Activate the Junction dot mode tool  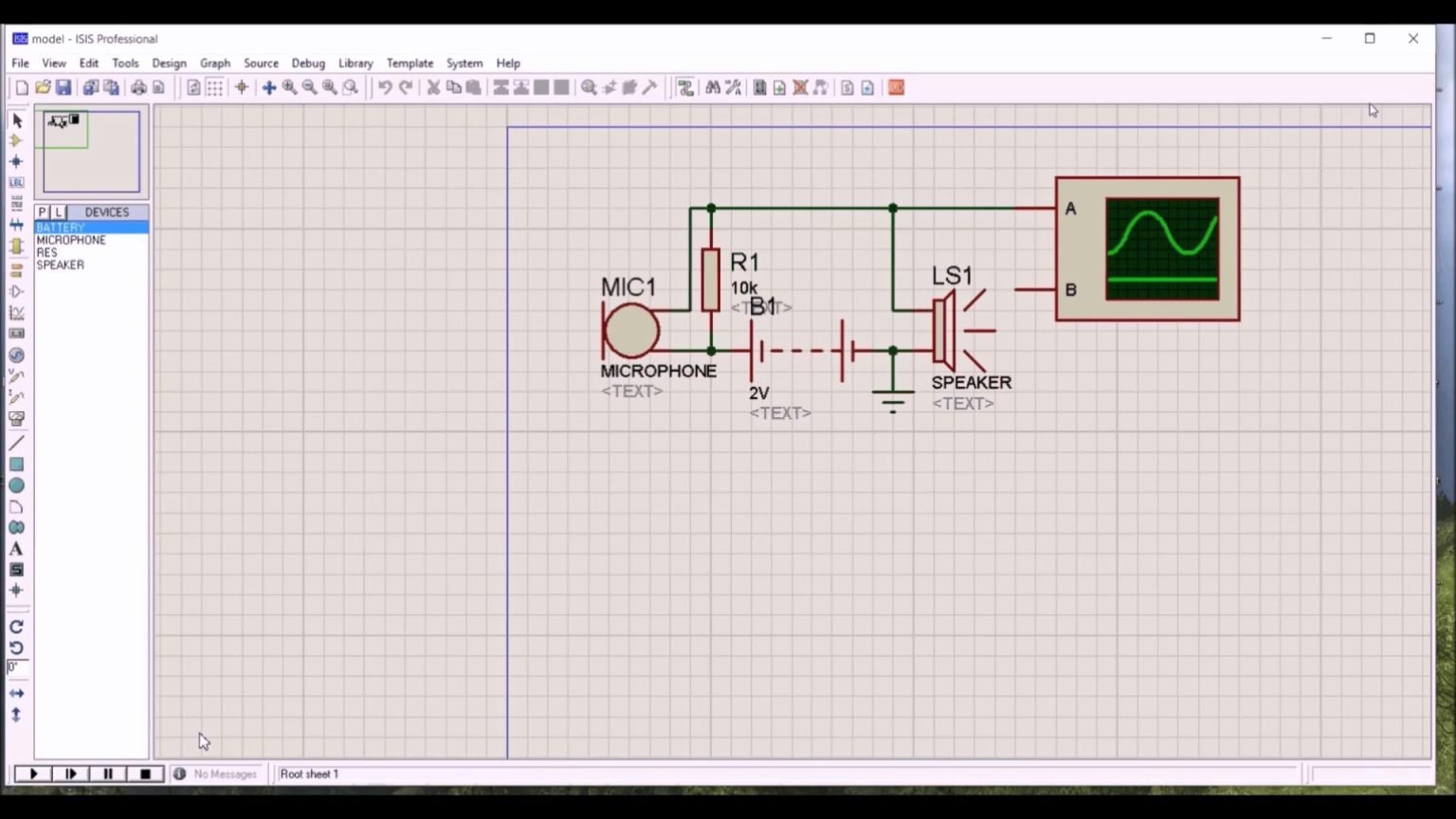pos(16,161)
